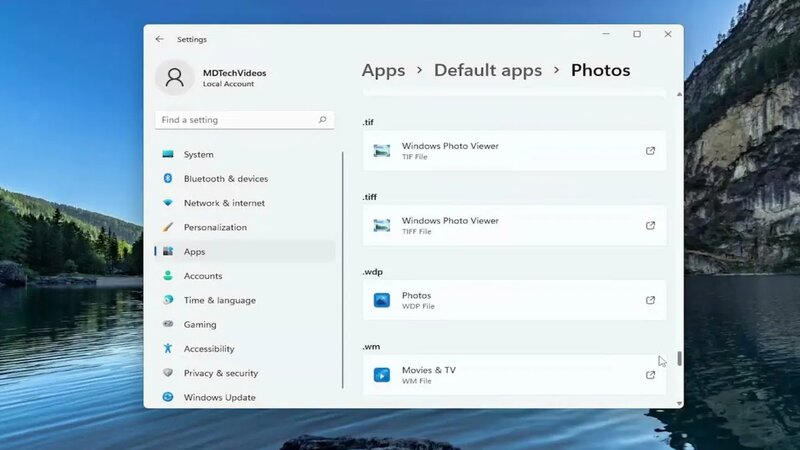
Task: Focus the Find a setting search box
Action: pyautogui.click(x=244, y=119)
